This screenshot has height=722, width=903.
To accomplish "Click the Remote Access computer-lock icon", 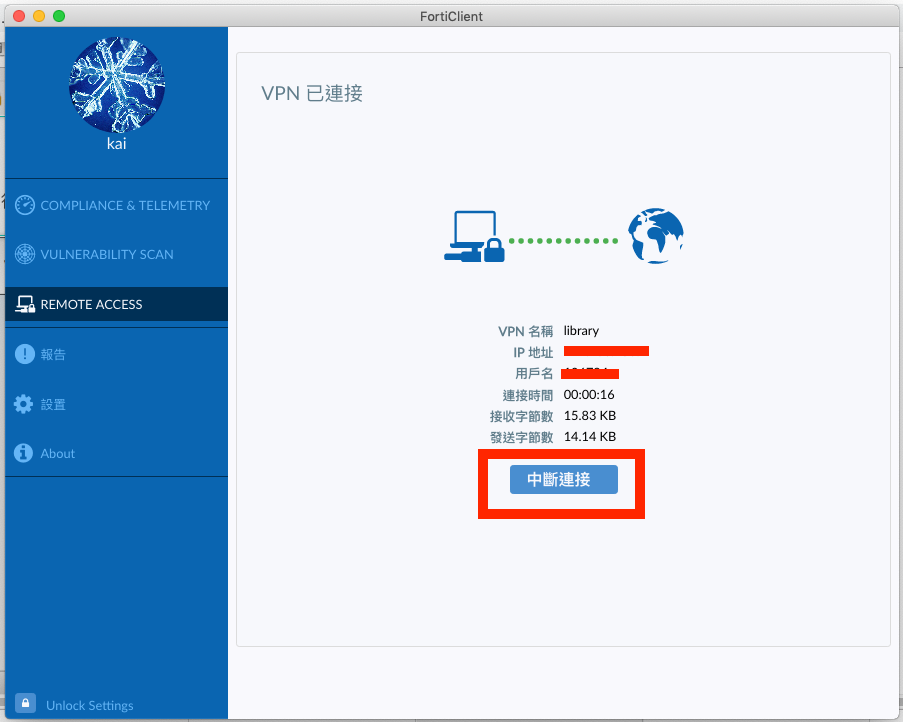I will [x=25, y=304].
